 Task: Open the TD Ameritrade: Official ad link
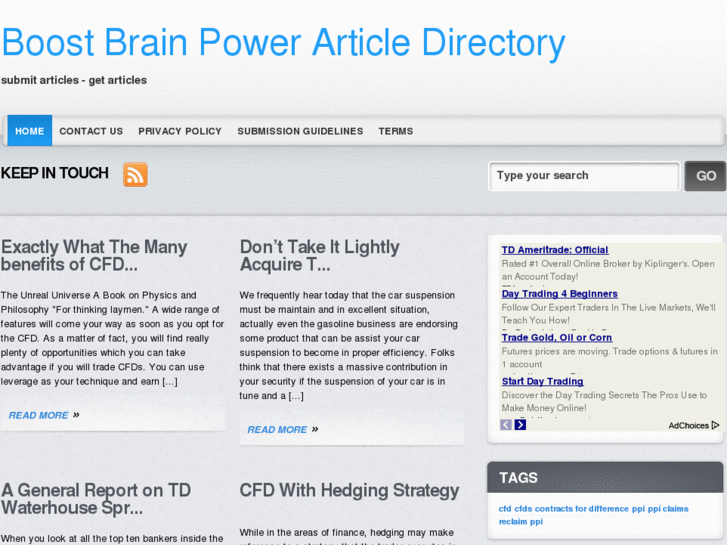point(555,250)
